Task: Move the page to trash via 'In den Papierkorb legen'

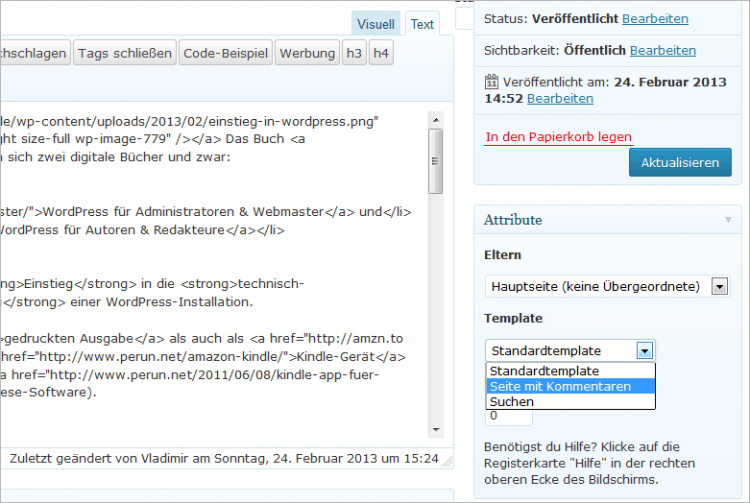Action: (x=558, y=137)
